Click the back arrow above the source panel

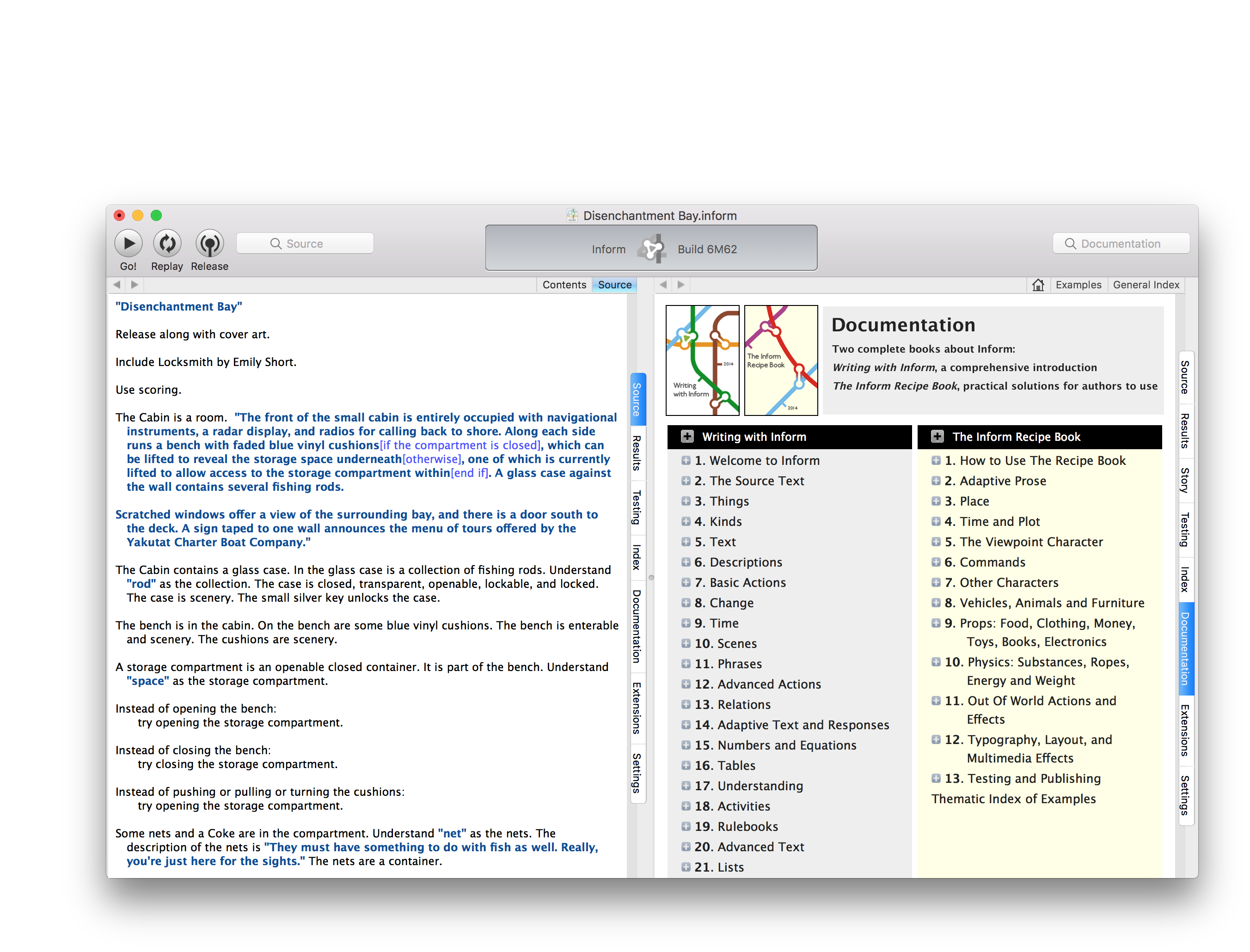tap(117, 285)
